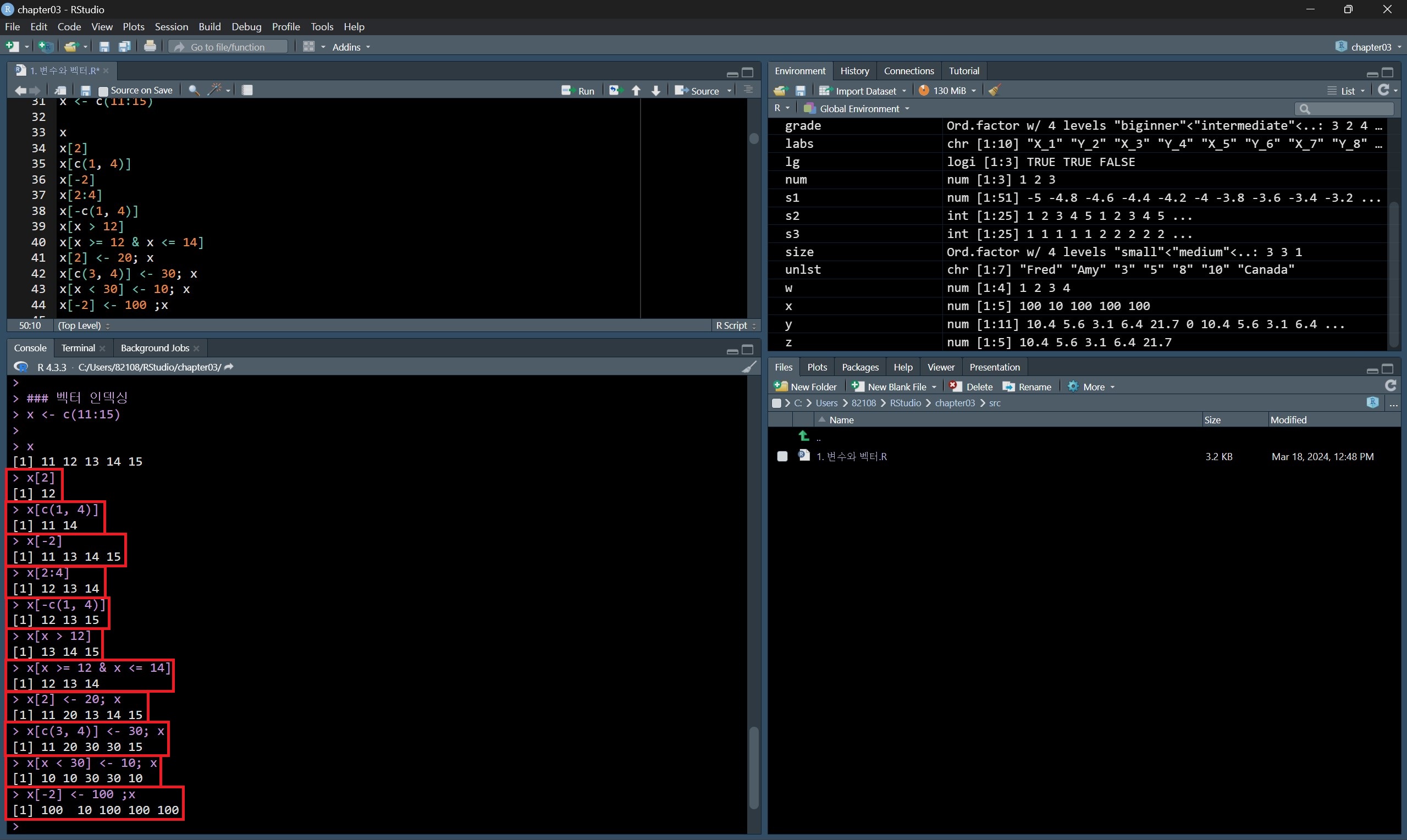Click the clear console broom icon

pos(749,367)
